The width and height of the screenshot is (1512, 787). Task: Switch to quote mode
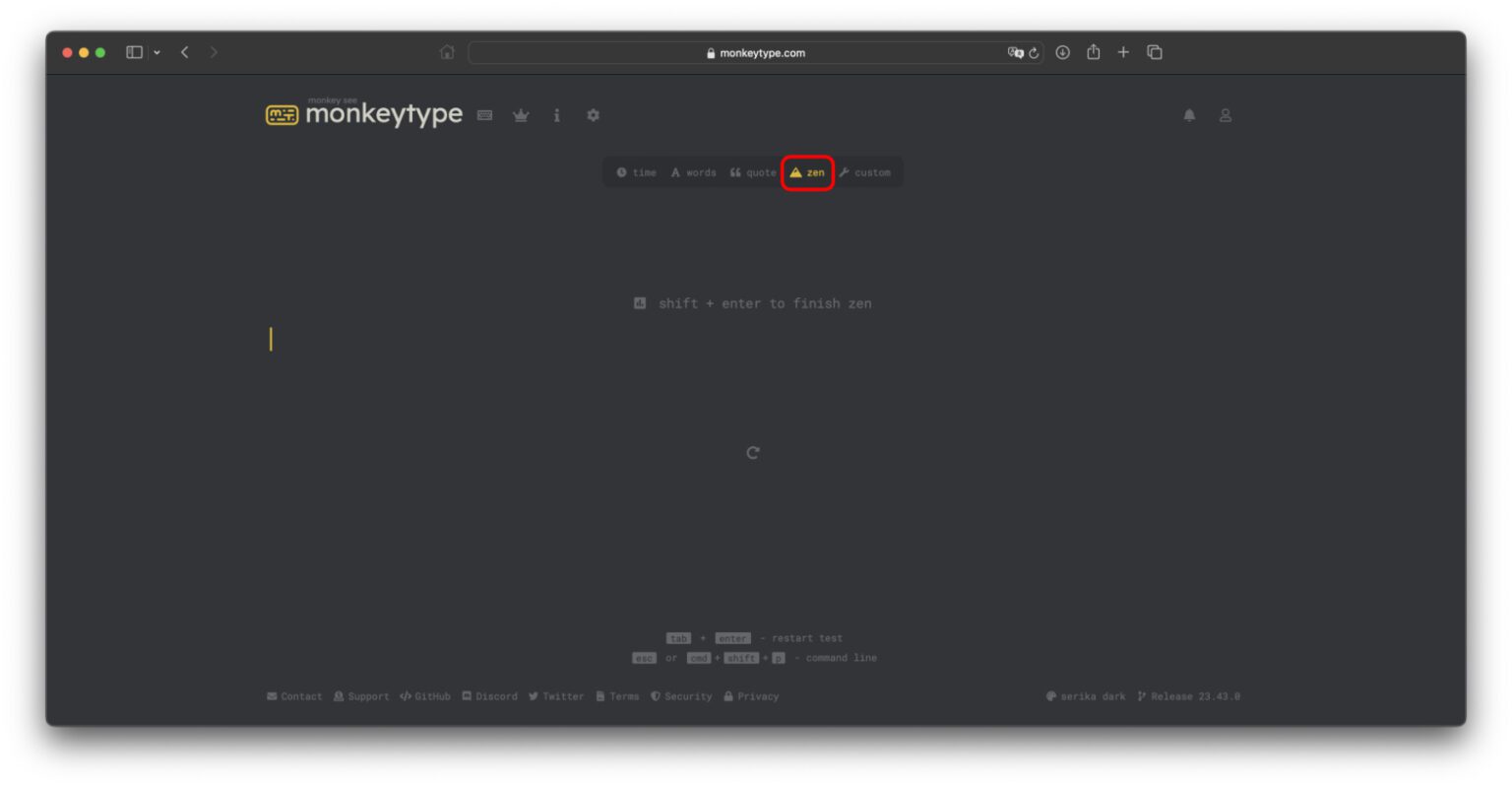point(753,172)
